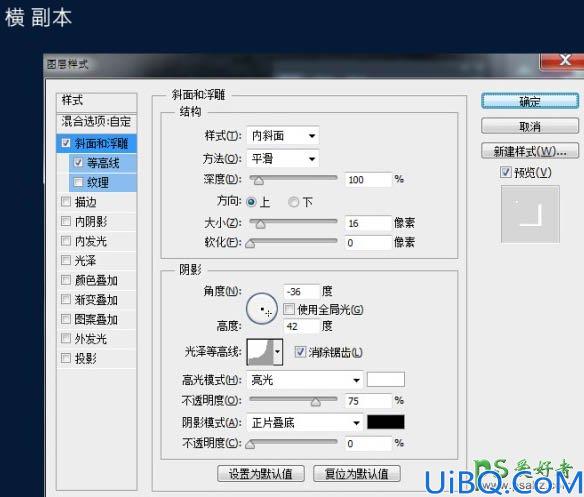Enable the 内发光 checkbox

click(66, 241)
